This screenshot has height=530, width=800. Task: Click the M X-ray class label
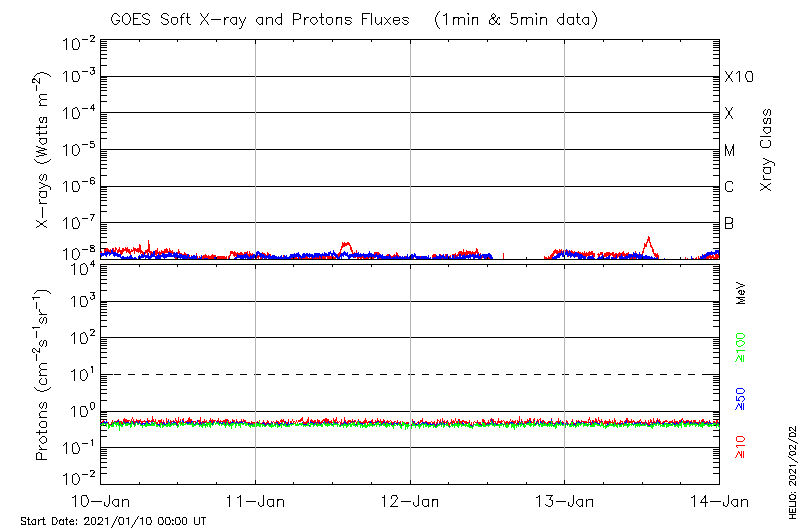coord(730,150)
